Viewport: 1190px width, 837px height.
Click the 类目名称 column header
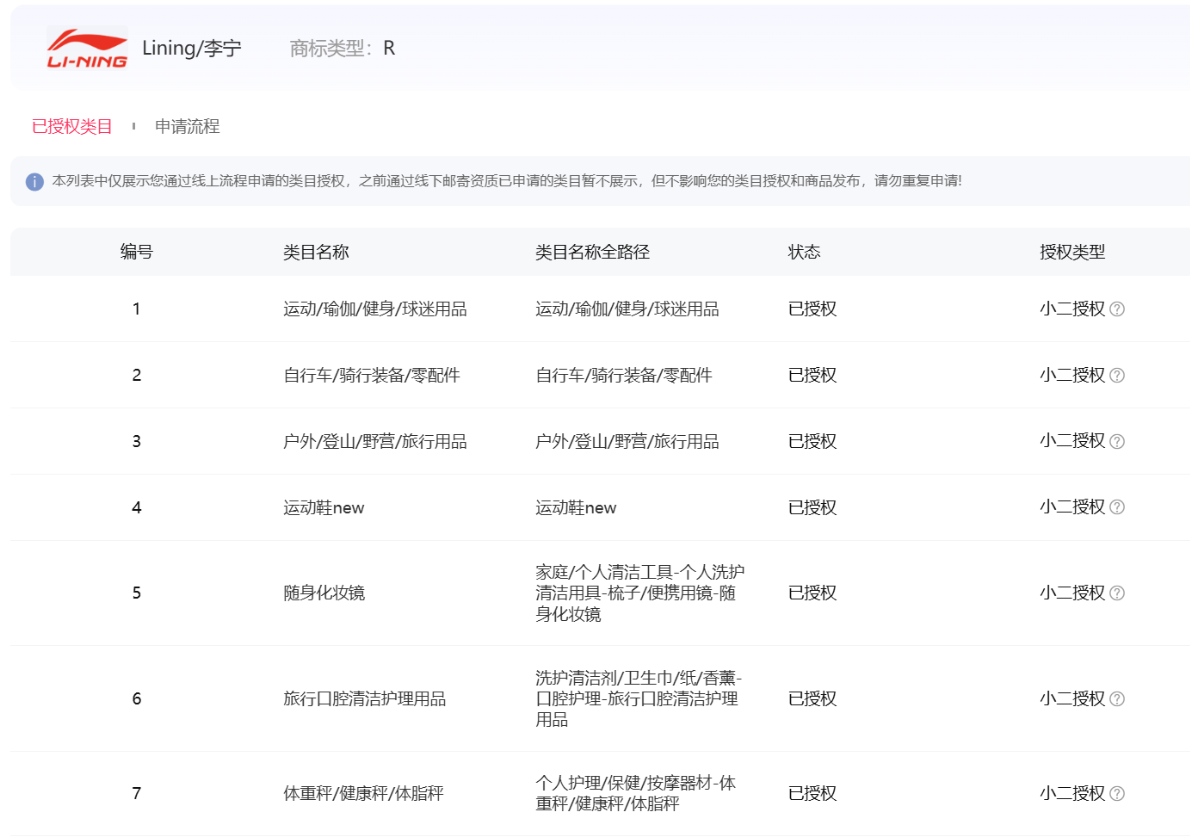point(316,253)
